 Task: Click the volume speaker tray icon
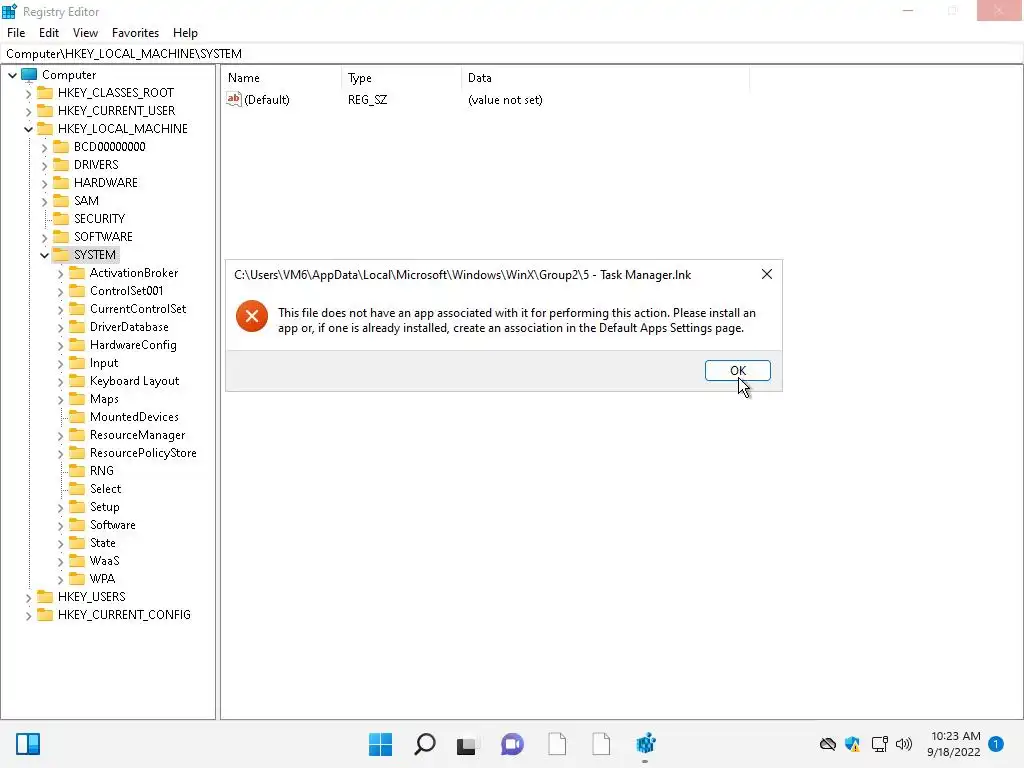click(x=904, y=744)
